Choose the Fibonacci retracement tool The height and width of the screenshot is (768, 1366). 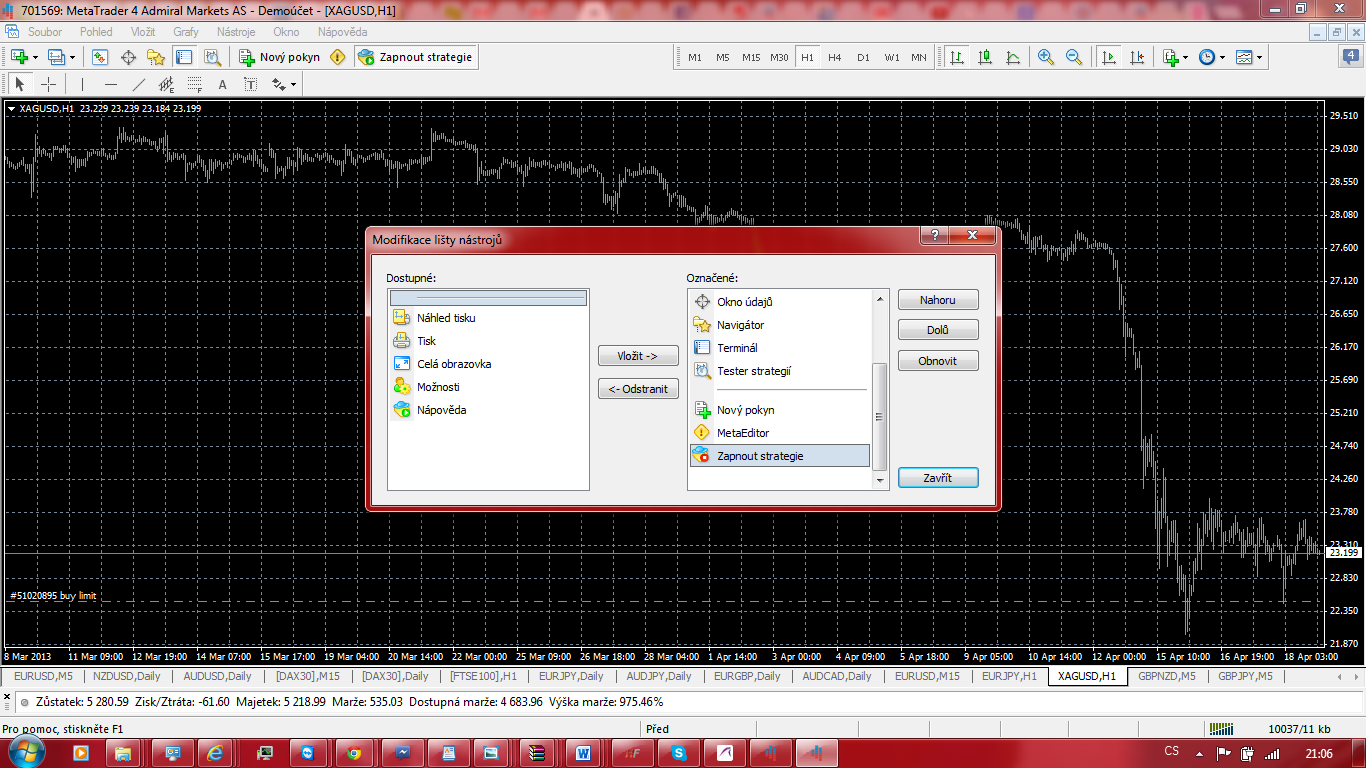194,84
